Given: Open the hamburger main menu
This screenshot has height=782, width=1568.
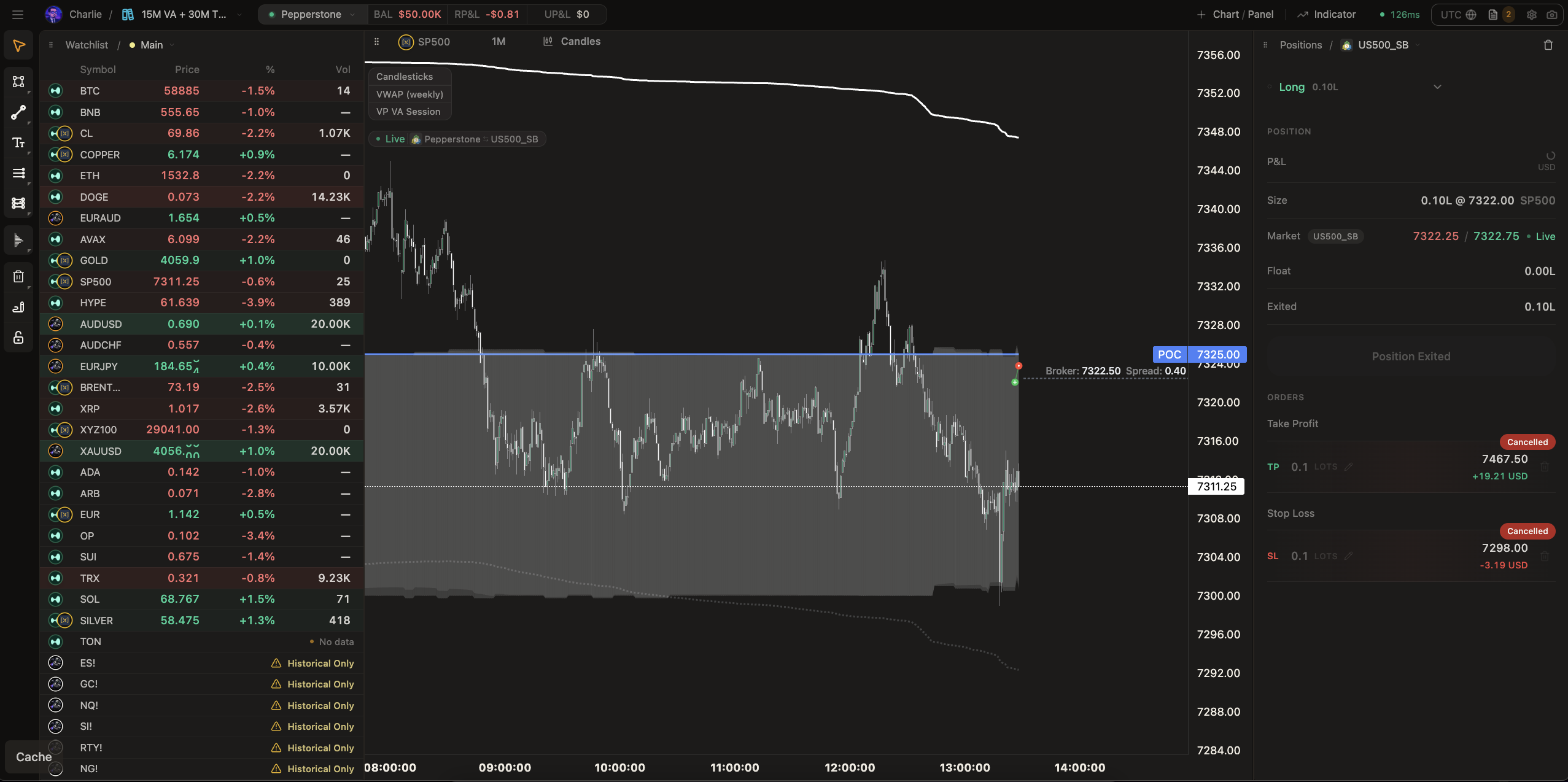Looking at the screenshot, I should (17, 14).
